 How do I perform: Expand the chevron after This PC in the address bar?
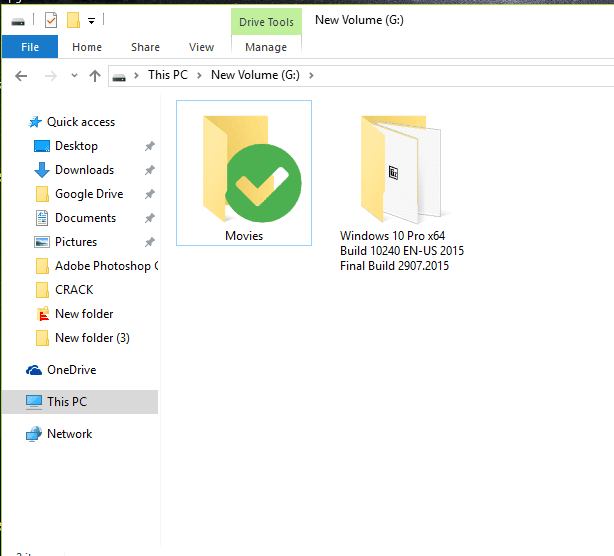pos(199,75)
